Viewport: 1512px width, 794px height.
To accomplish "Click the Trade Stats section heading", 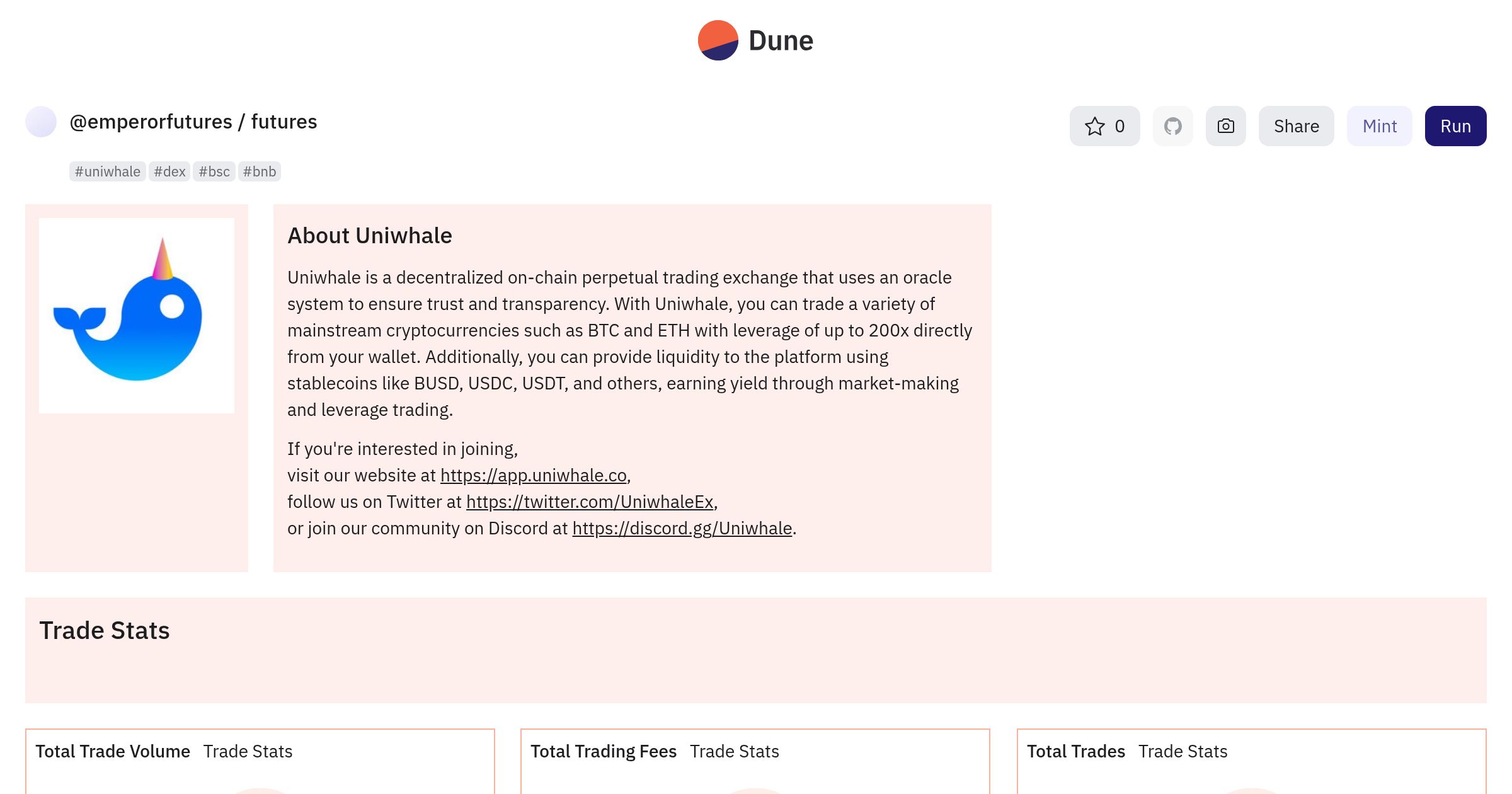I will [x=105, y=631].
